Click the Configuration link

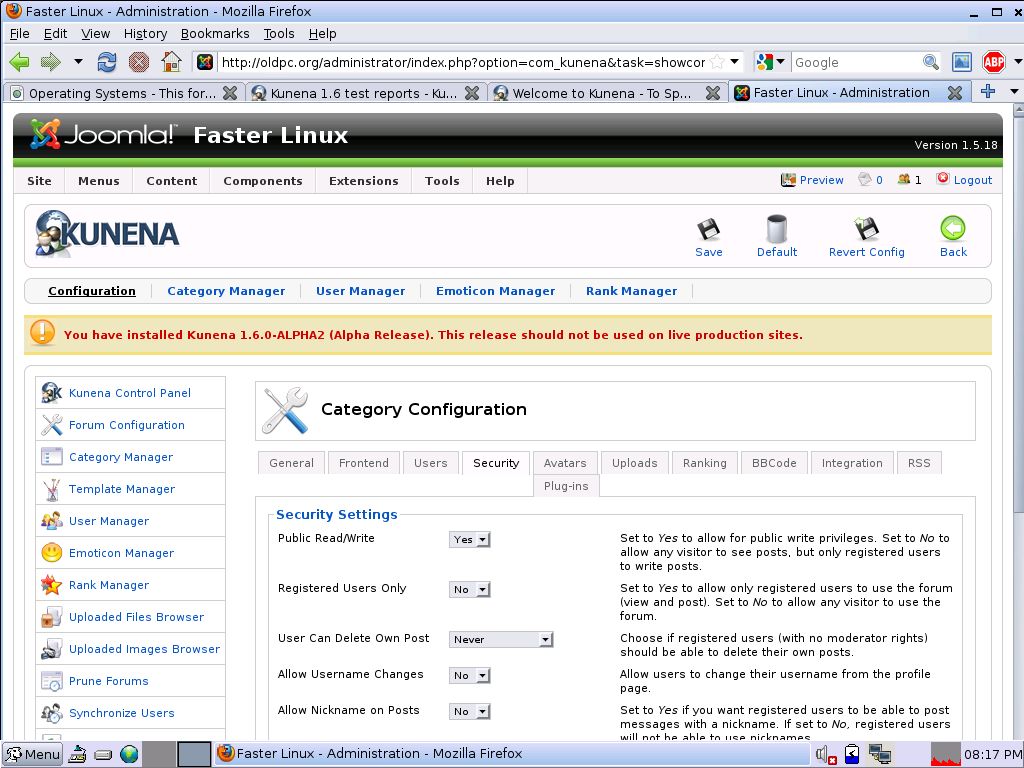pyautogui.click(x=92, y=291)
